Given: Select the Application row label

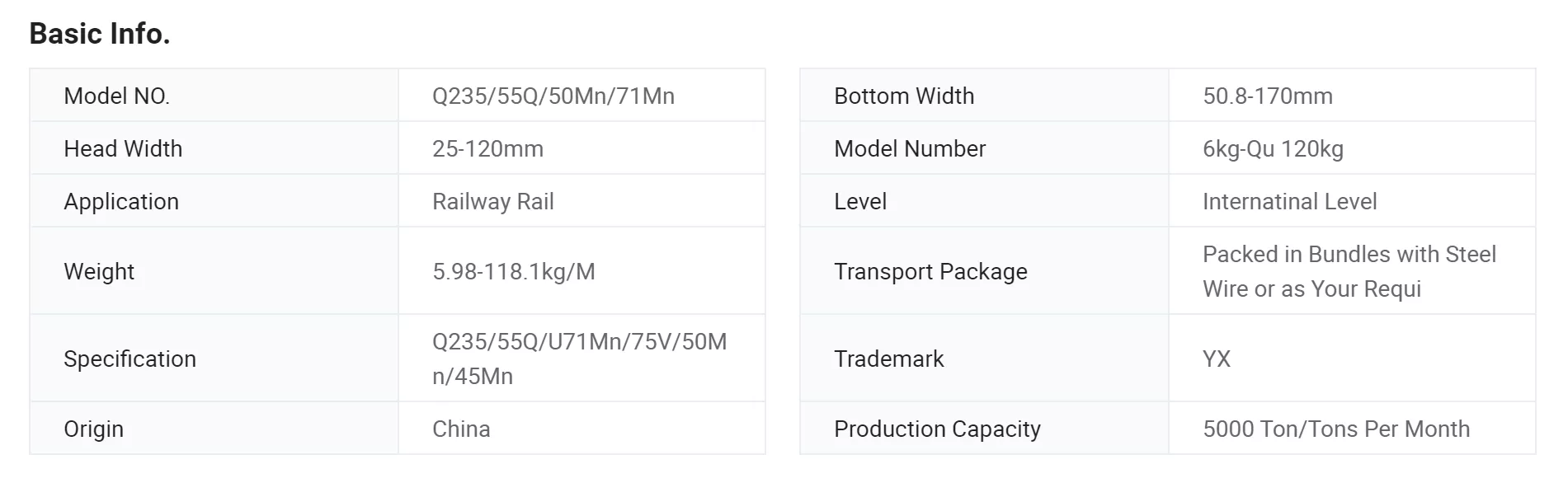Looking at the screenshot, I should tap(121, 201).
